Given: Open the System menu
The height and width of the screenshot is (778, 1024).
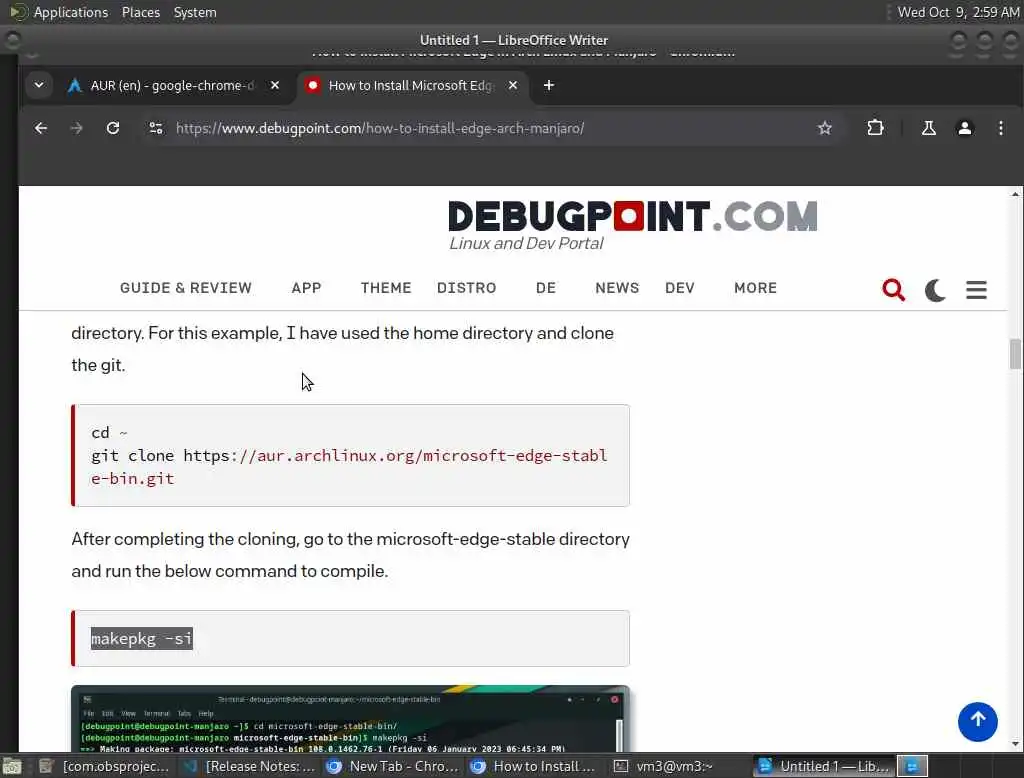Looking at the screenshot, I should click(x=195, y=12).
